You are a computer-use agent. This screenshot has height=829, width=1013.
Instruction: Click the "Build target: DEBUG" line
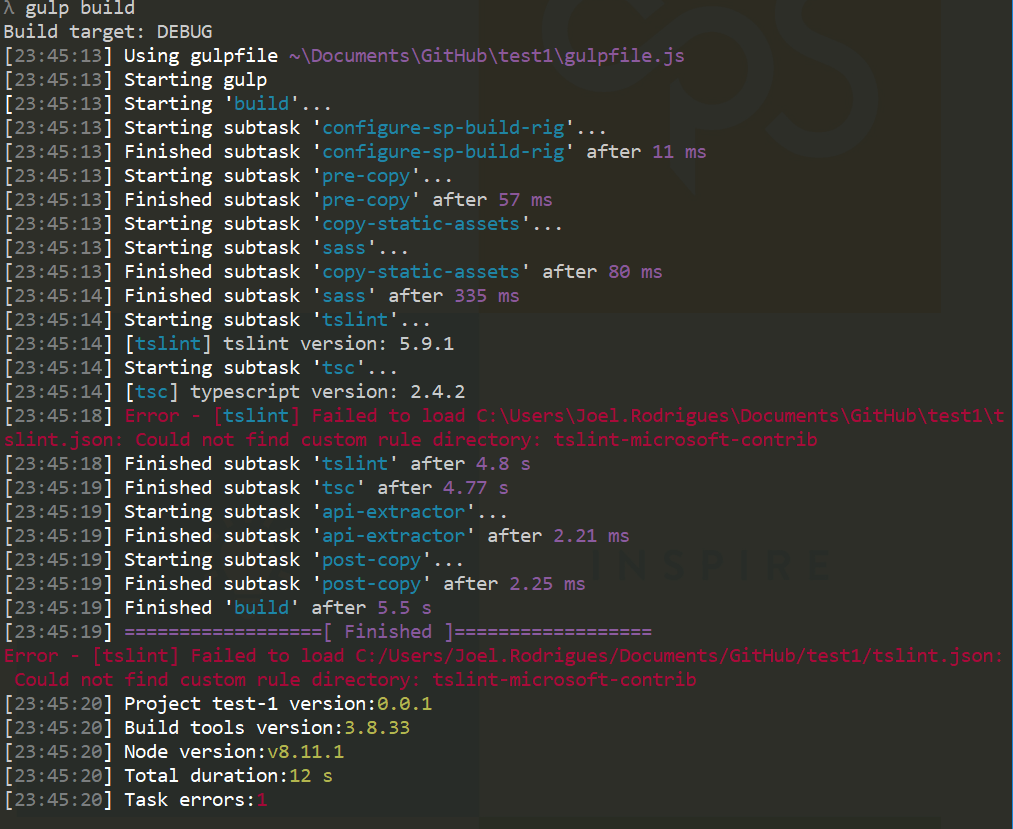(108, 32)
